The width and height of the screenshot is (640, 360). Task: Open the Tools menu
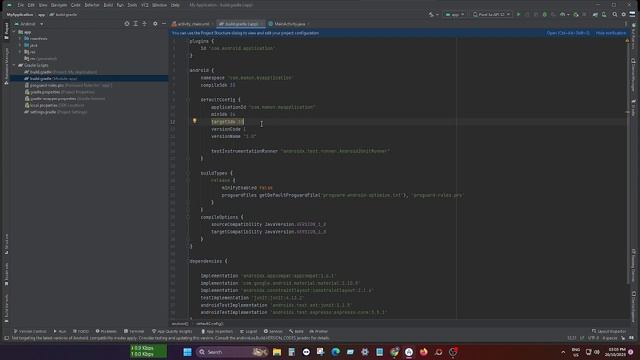132,5
